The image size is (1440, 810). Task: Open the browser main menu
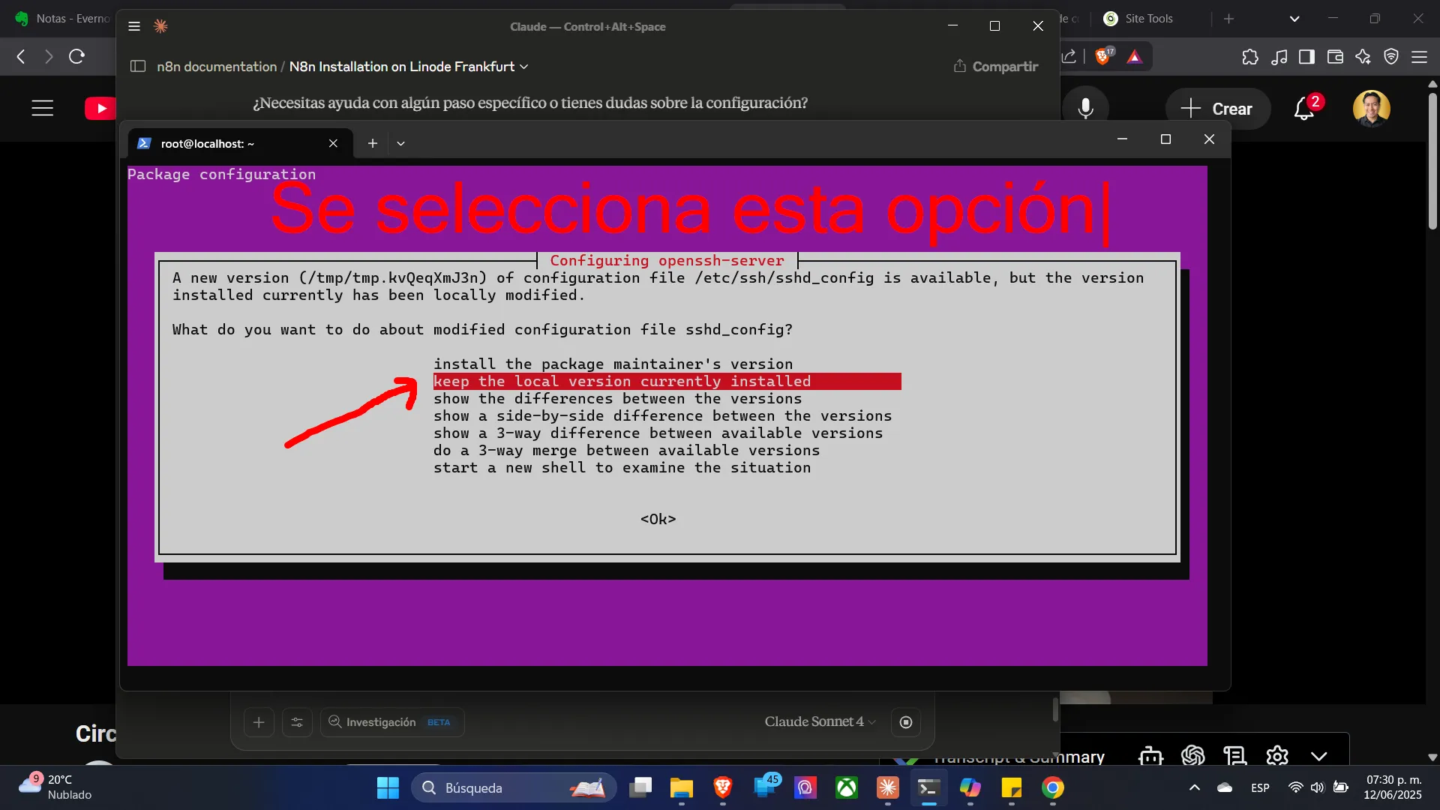point(1419,57)
